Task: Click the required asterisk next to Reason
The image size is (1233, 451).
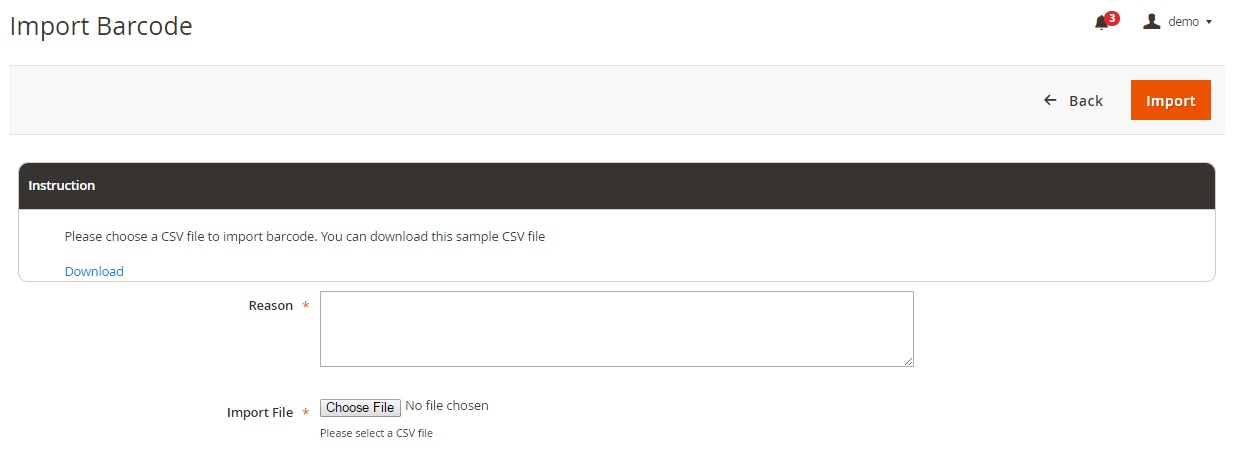Action: point(305,306)
